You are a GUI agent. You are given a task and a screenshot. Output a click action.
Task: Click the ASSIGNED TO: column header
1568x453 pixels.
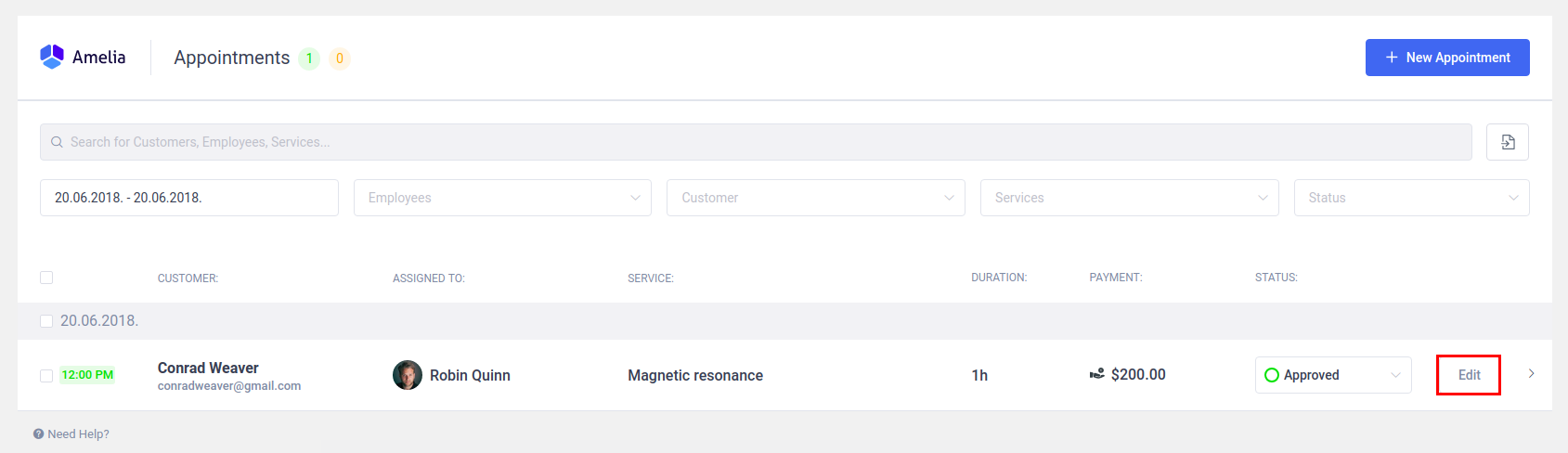(x=429, y=278)
